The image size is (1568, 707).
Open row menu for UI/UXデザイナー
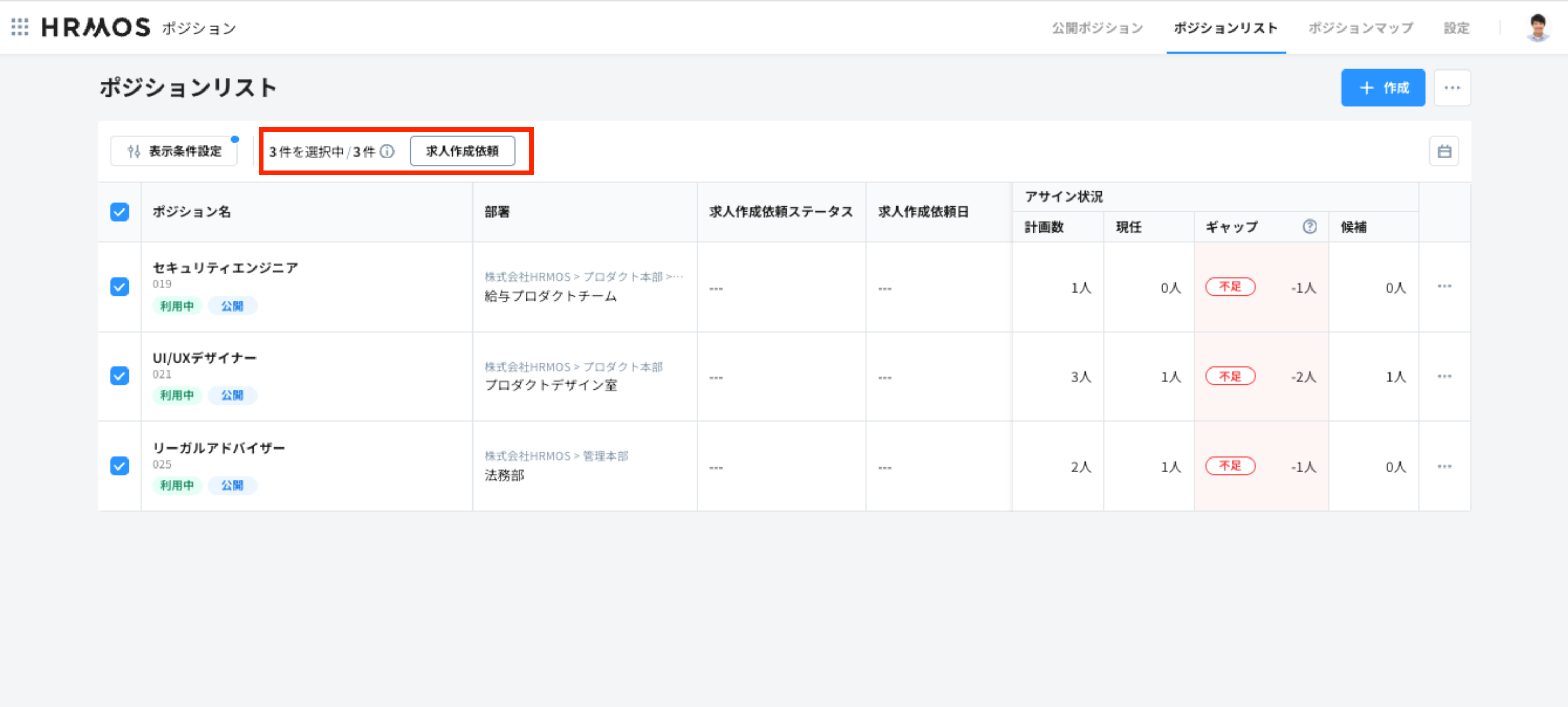[1444, 376]
